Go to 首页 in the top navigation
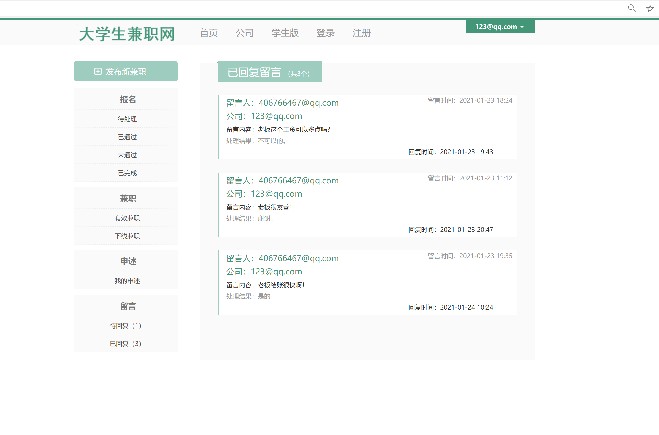This screenshot has width=659, height=435. [x=208, y=34]
